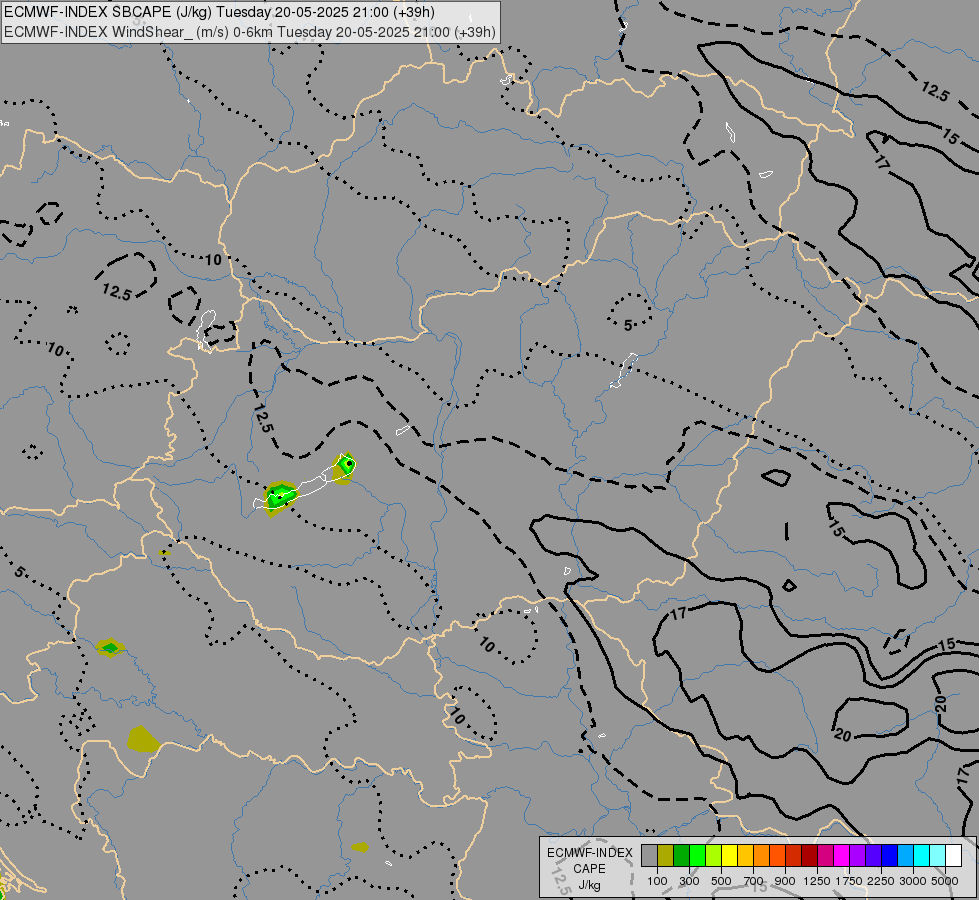Click the SBCAPE title line in the header
The image size is (979, 900).
[219, 12]
